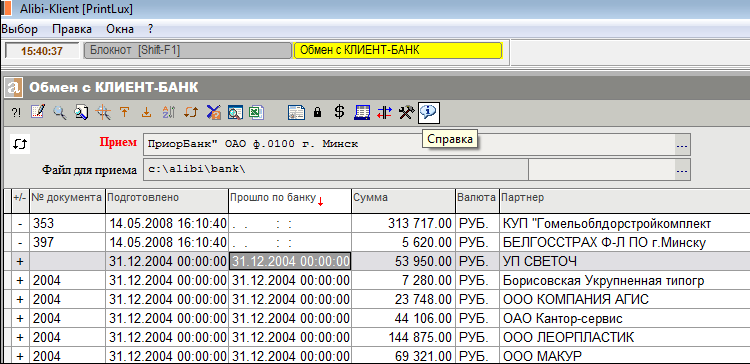
Task: Click the blue table grid icon
Action: point(362,113)
